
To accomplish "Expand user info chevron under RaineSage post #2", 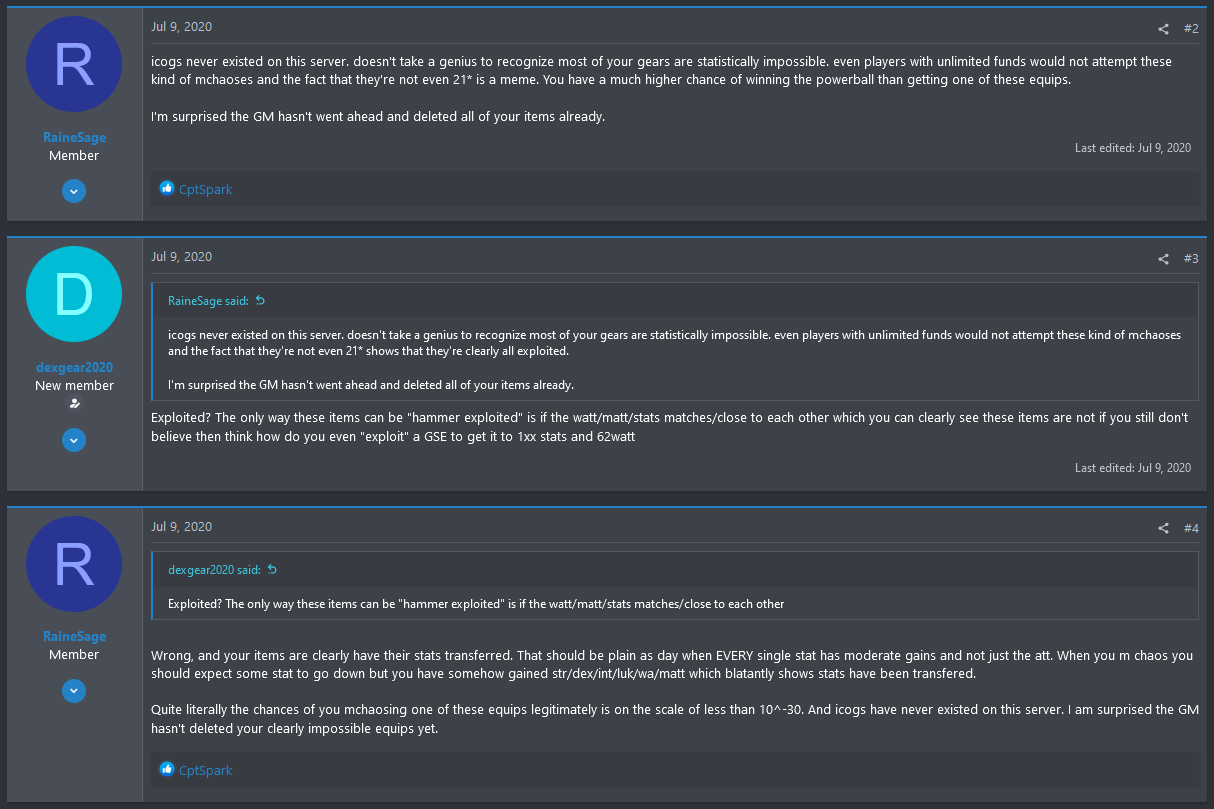I will [74, 191].
